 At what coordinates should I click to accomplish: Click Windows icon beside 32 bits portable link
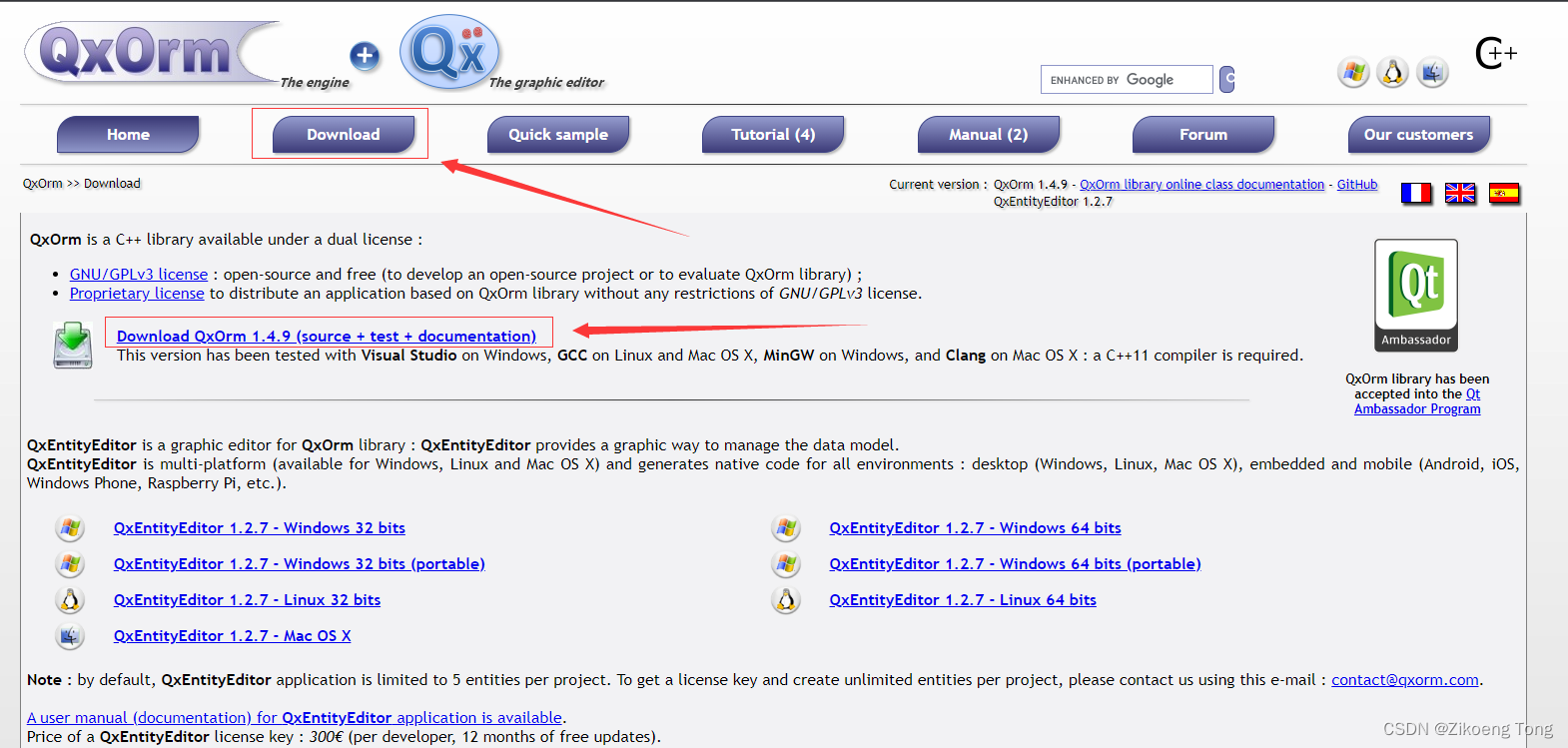[70, 563]
